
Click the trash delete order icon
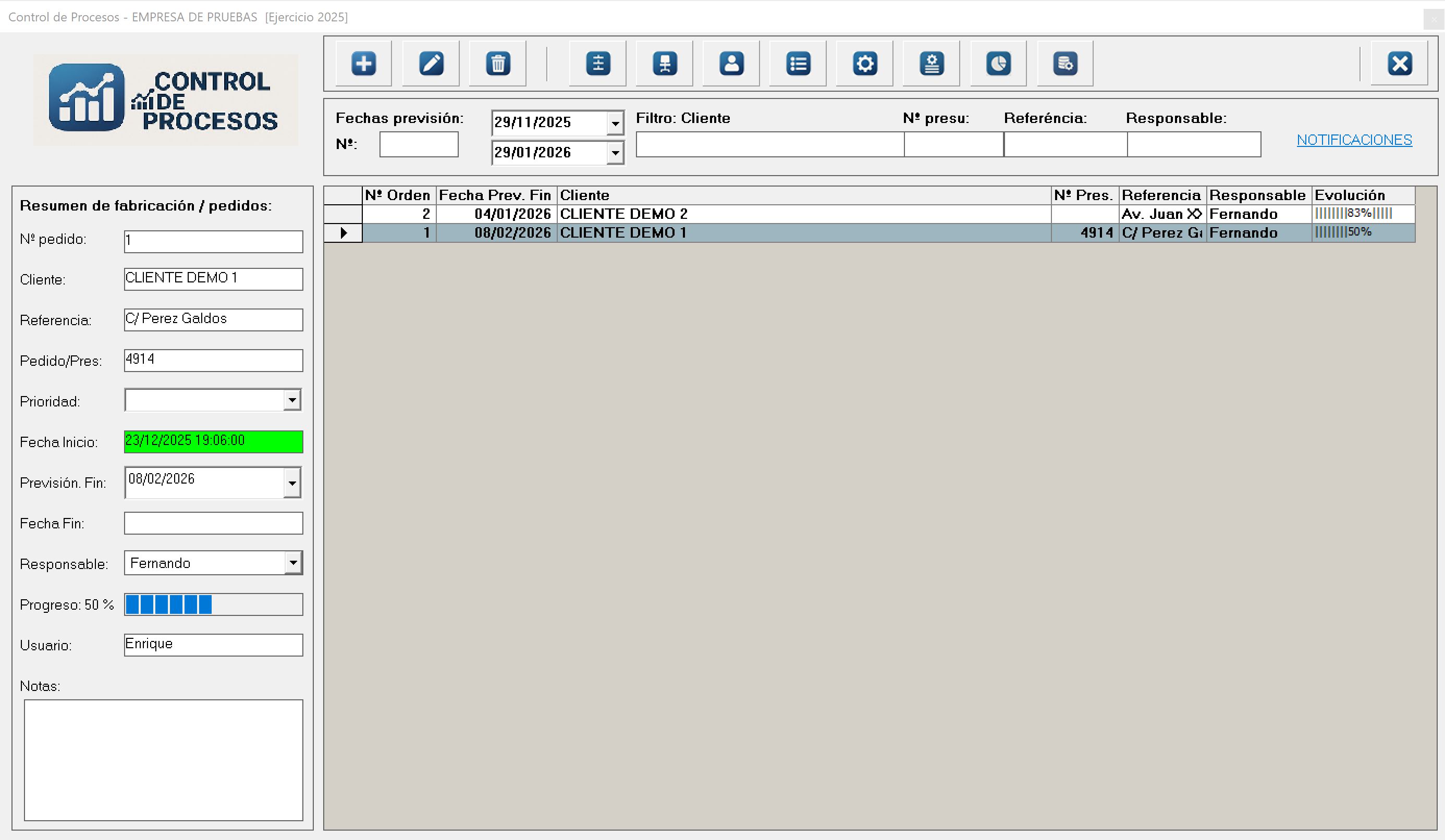pyautogui.click(x=497, y=63)
